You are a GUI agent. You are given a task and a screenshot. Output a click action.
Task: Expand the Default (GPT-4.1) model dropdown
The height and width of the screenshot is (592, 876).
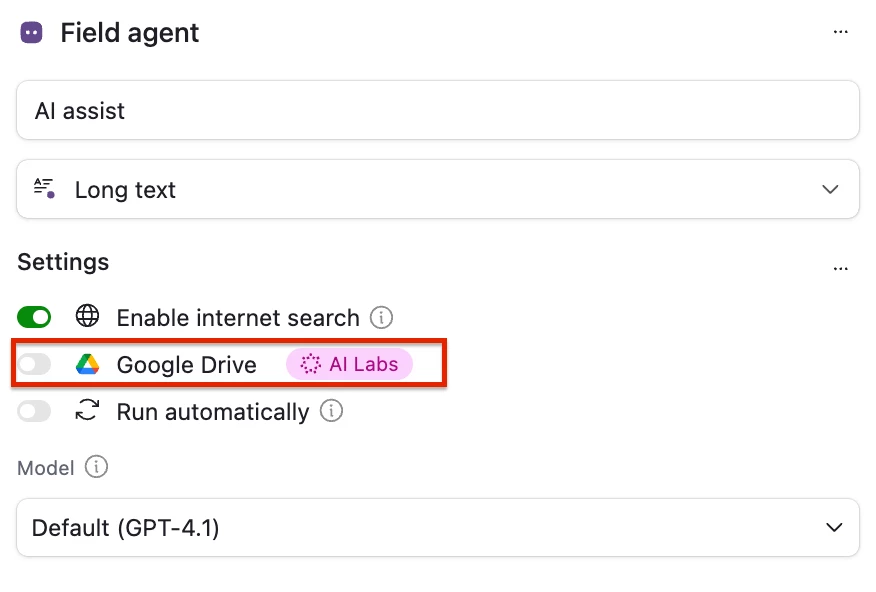click(x=437, y=527)
